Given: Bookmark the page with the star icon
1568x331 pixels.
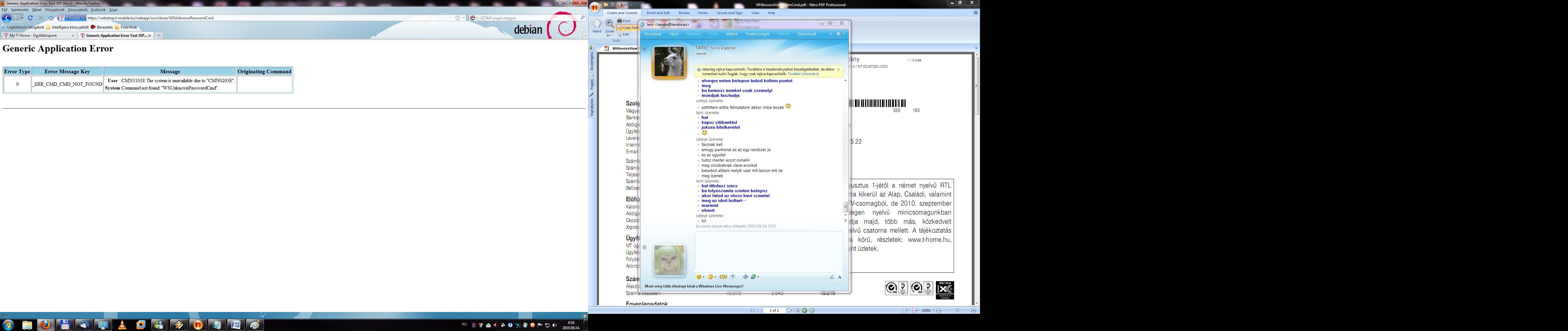Looking at the screenshot, I should coord(458,18).
